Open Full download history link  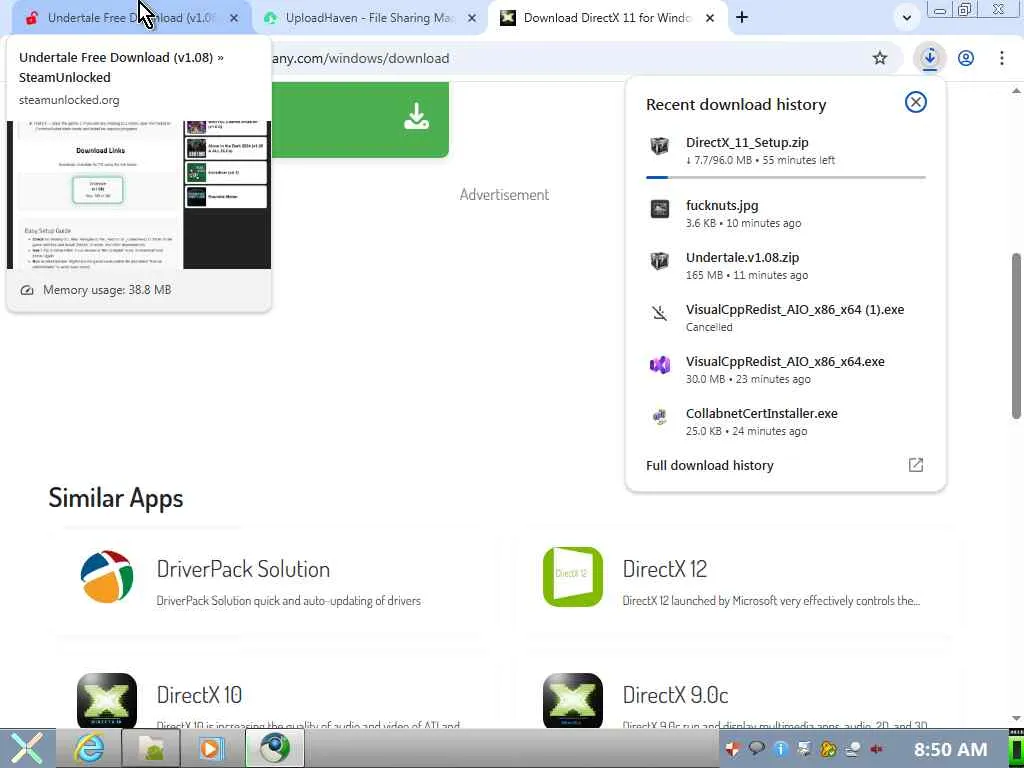710,465
